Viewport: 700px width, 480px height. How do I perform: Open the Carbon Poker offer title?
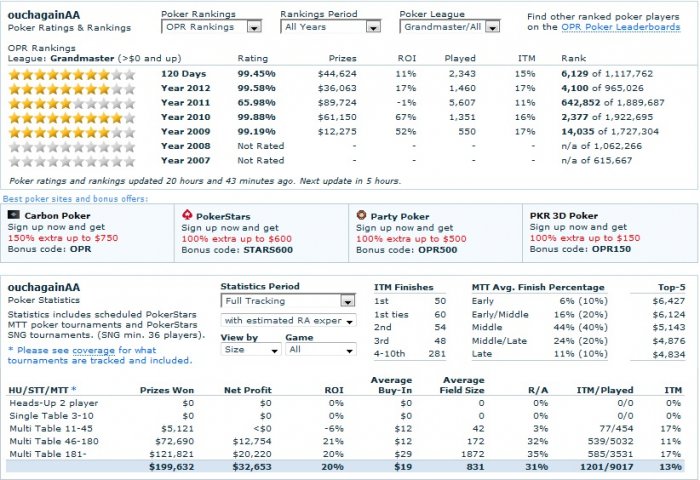point(57,216)
